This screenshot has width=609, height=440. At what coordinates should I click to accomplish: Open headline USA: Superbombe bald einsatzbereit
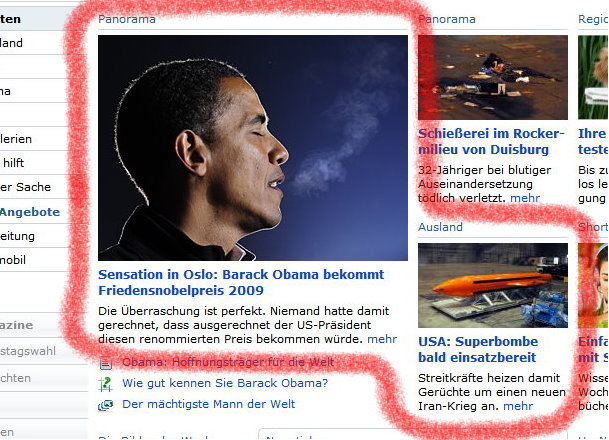pos(478,349)
